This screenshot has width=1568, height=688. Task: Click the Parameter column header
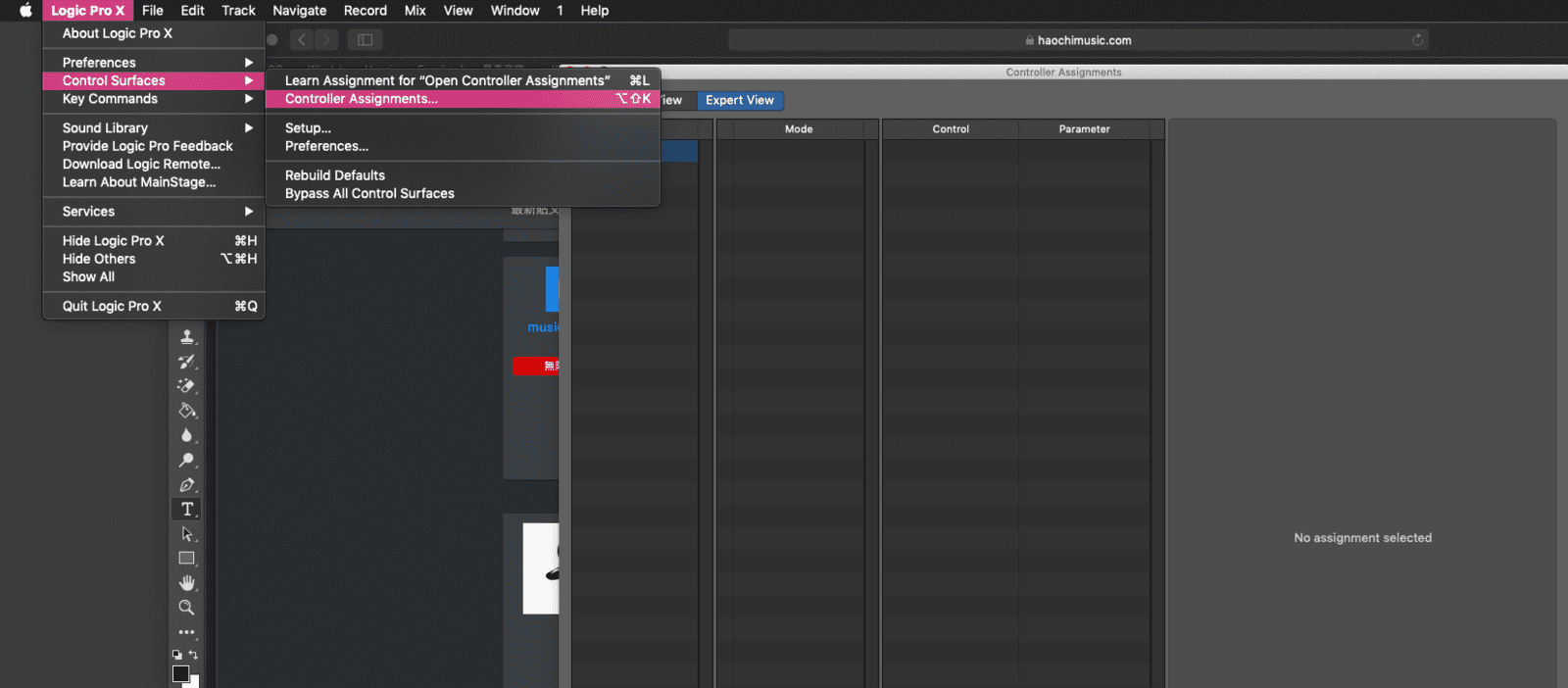1084,129
